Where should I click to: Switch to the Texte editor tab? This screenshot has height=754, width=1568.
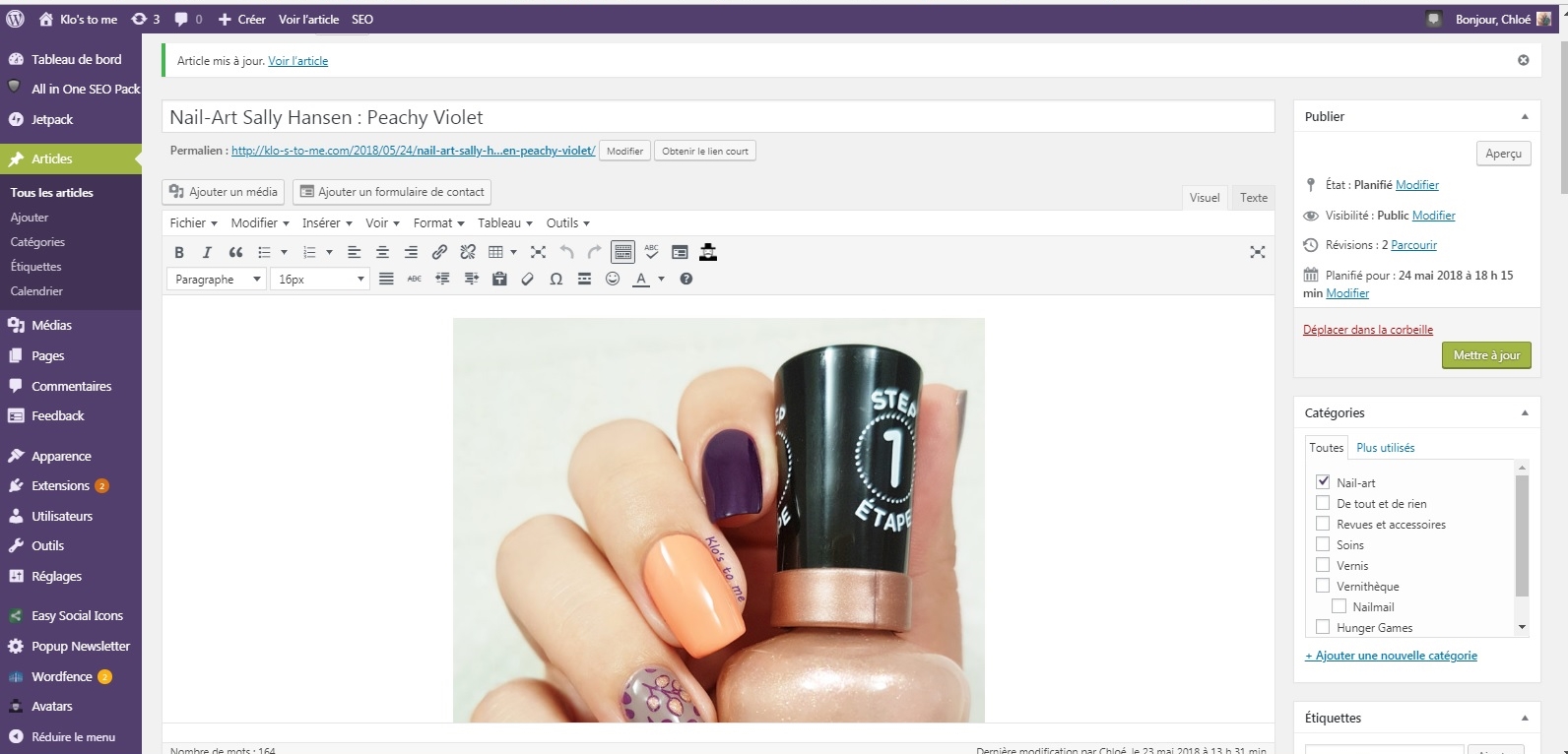click(x=1254, y=198)
